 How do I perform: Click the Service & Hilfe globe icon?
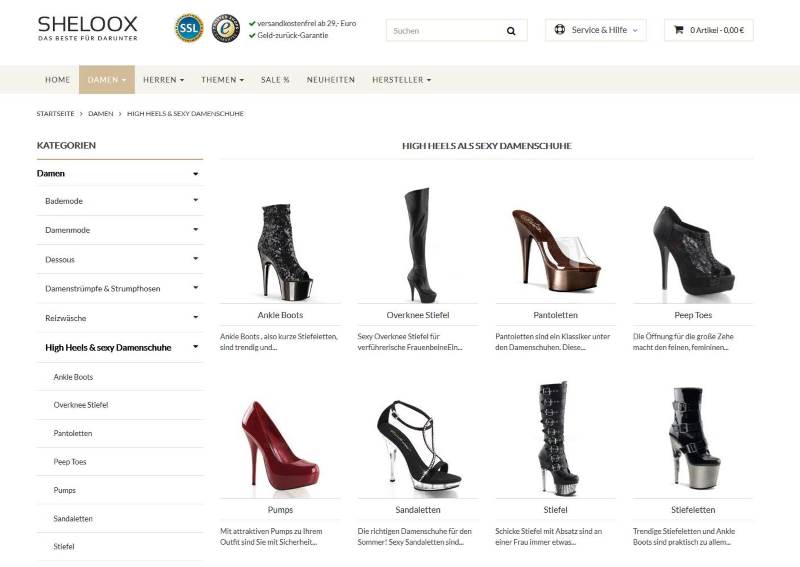559,30
